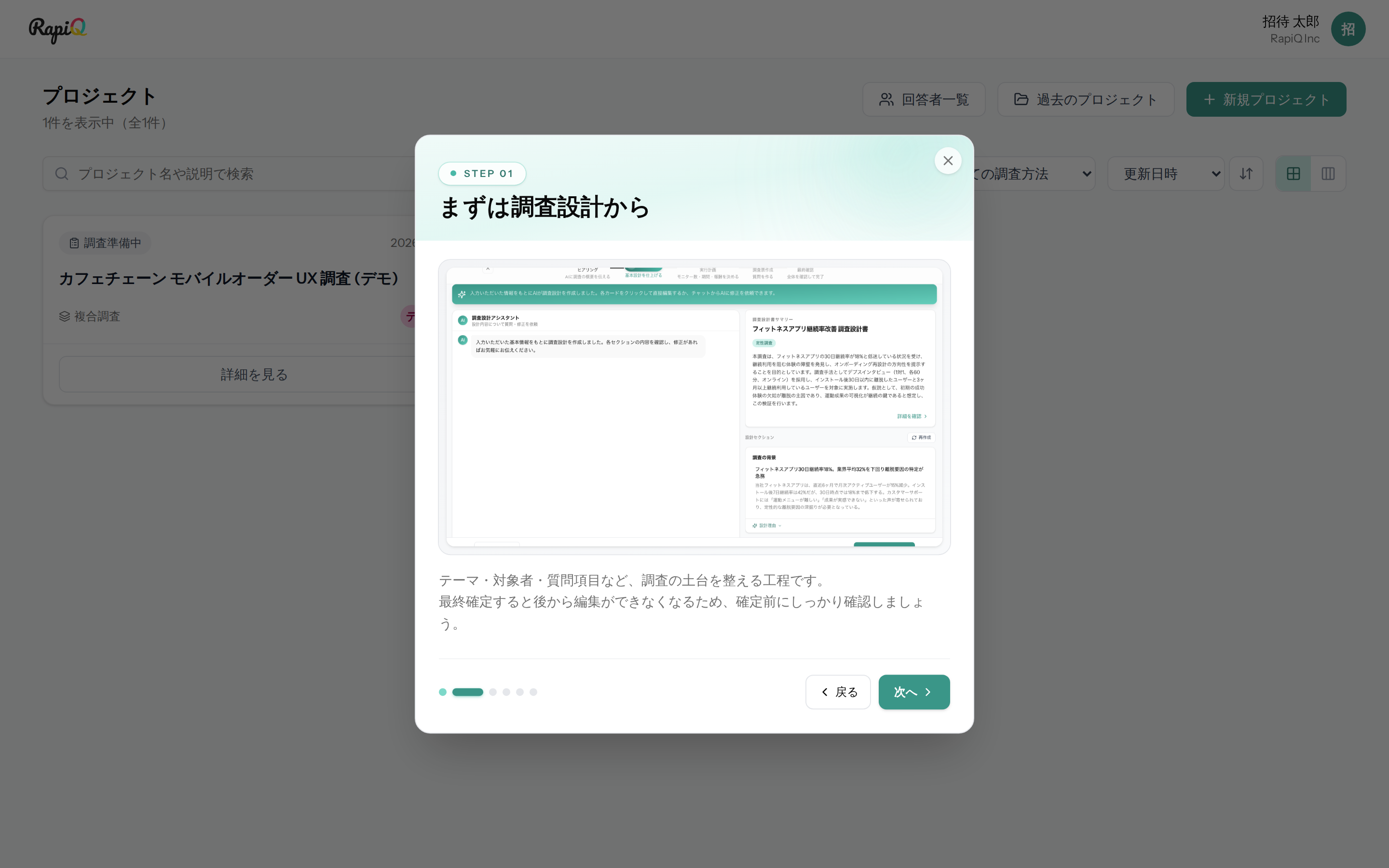Screen dimensions: 1389x868
Task: Select the first pagination dot
Action: pyautogui.click(x=443, y=692)
